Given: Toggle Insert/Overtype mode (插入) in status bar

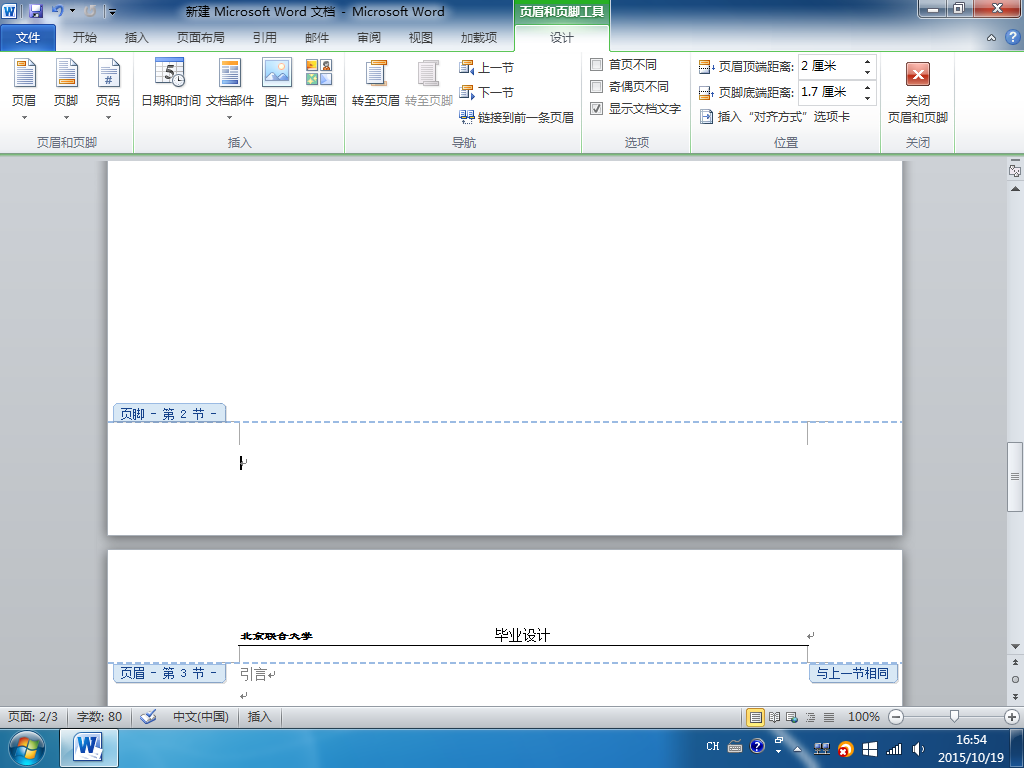Looking at the screenshot, I should (259, 716).
